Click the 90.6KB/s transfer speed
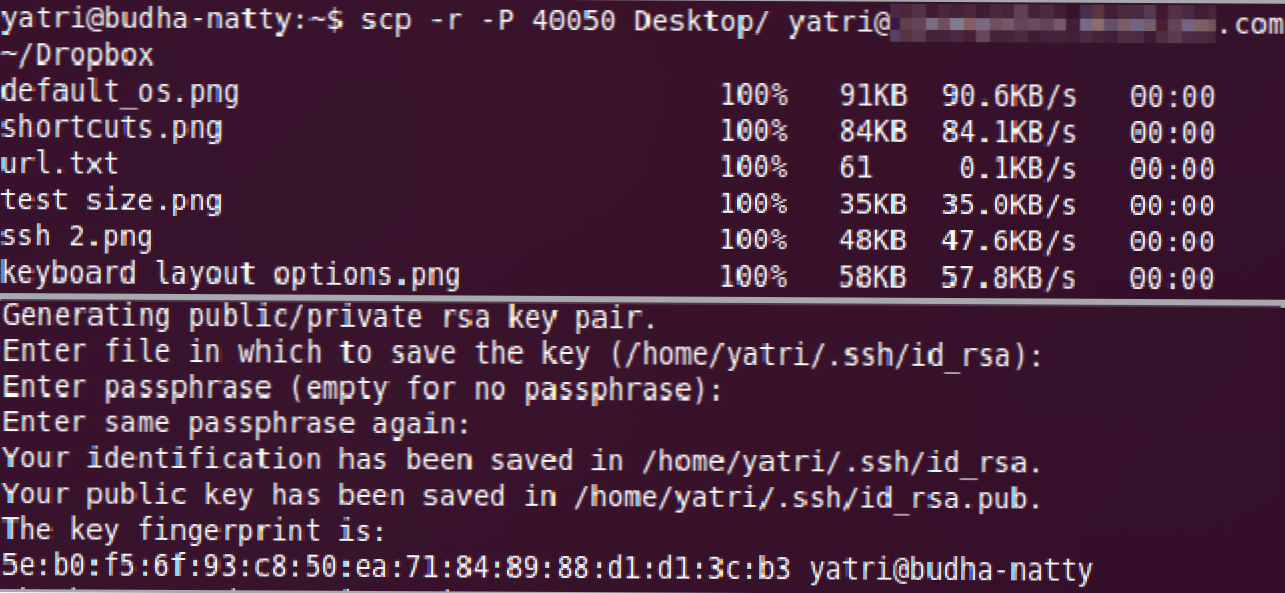This screenshot has height=593, width=1285. pyautogui.click(x=1008, y=96)
